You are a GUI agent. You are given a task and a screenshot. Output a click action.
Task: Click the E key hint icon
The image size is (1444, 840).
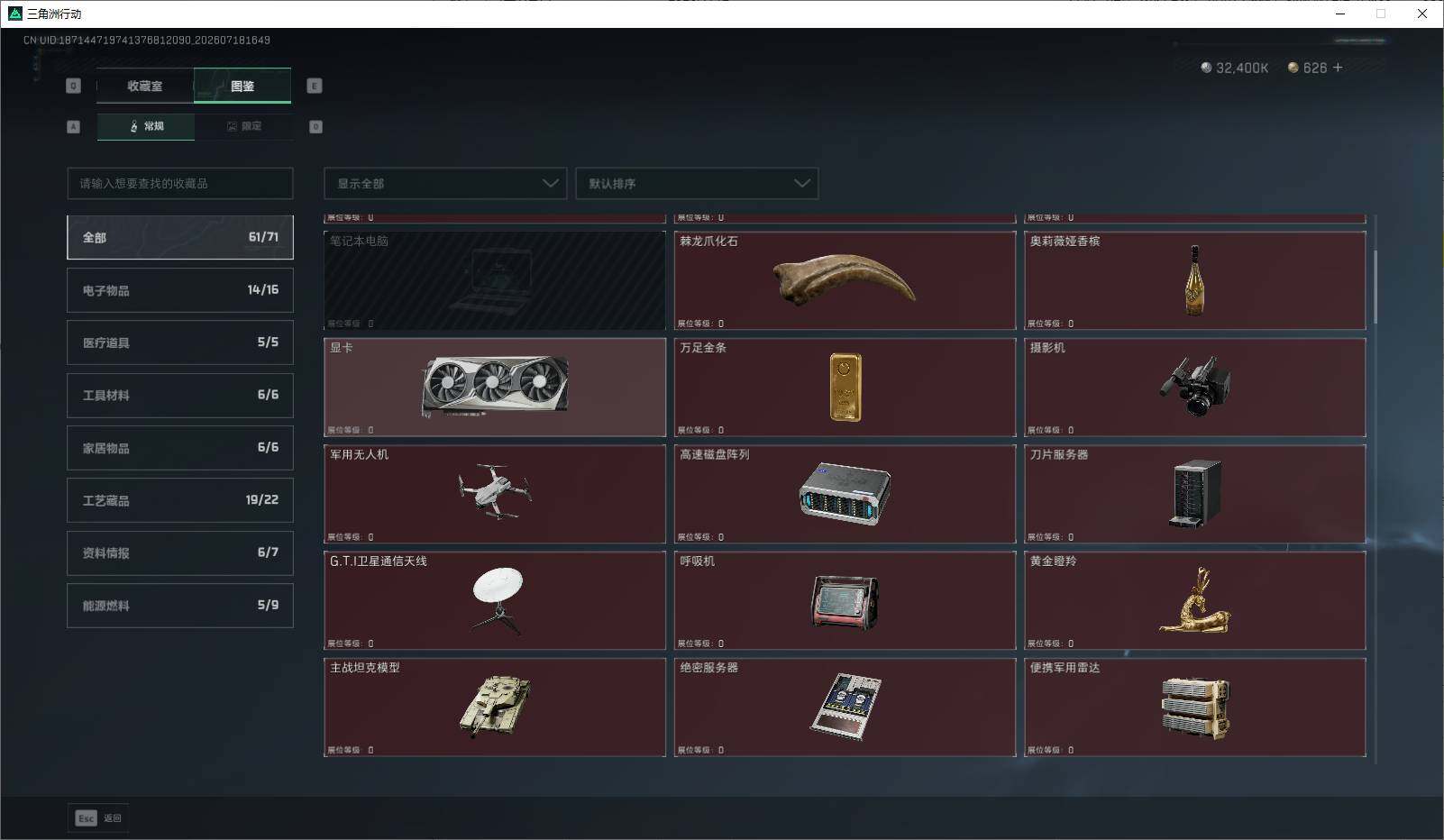[315, 86]
